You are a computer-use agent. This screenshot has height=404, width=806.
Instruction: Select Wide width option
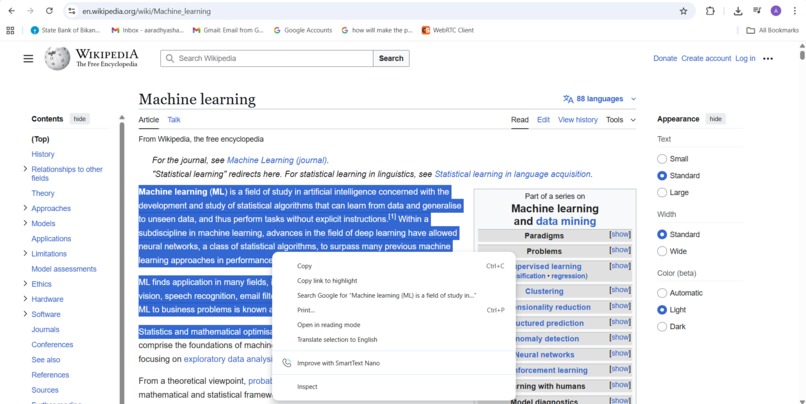pyautogui.click(x=662, y=251)
